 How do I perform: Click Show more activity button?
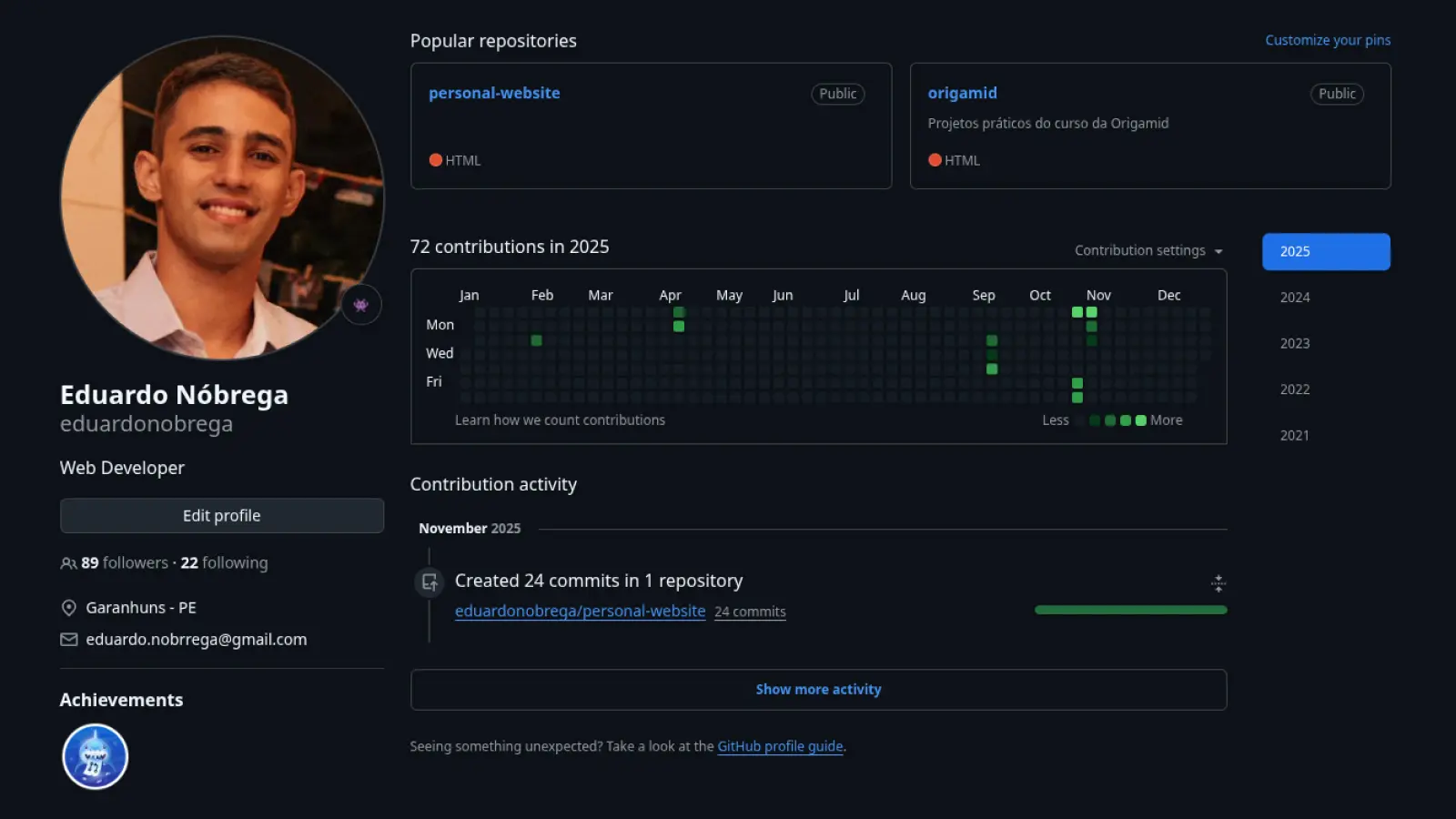tap(818, 690)
